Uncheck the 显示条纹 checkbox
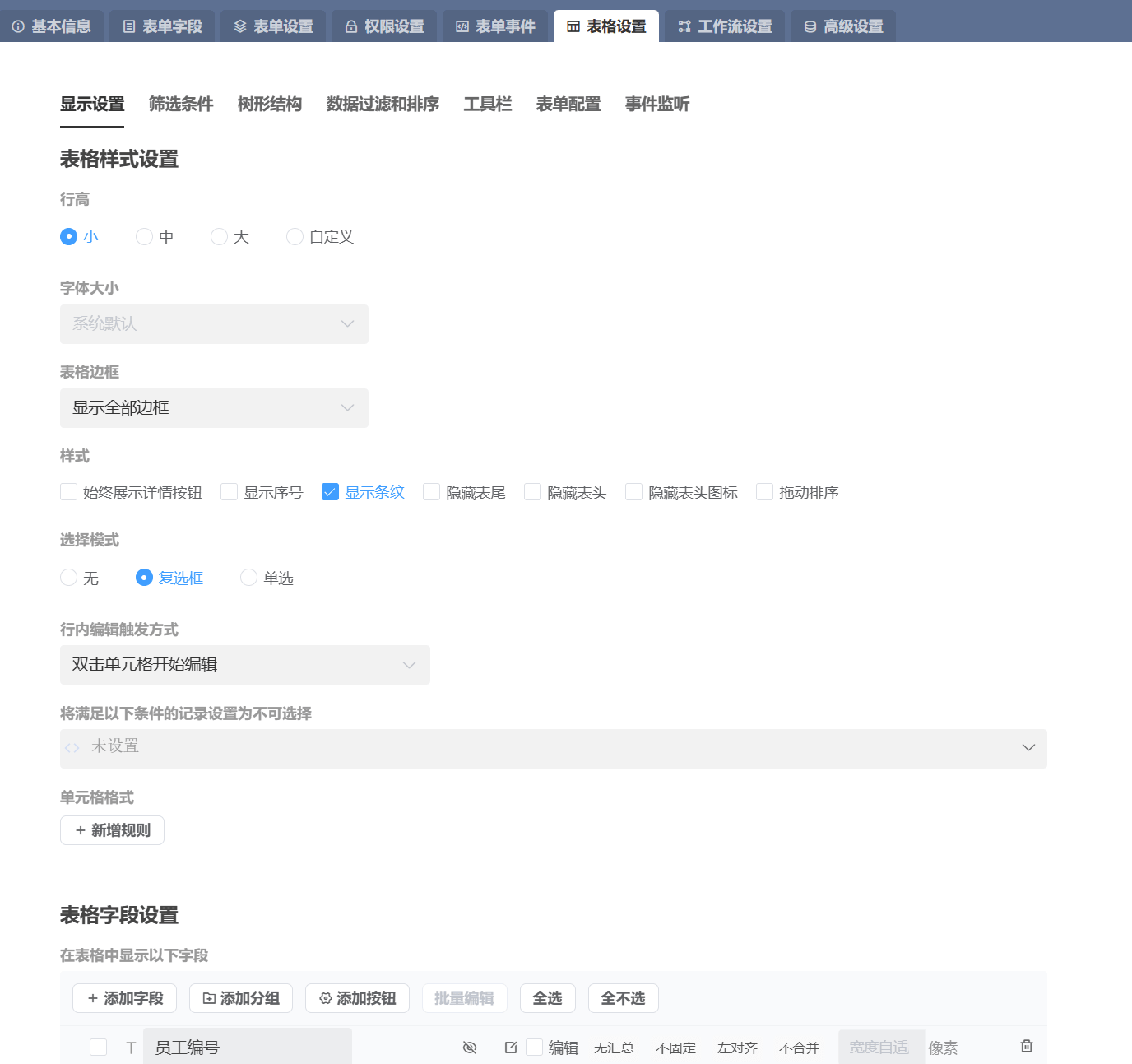The height and width of the screenshot is (1064, 1132). point(330,492)
